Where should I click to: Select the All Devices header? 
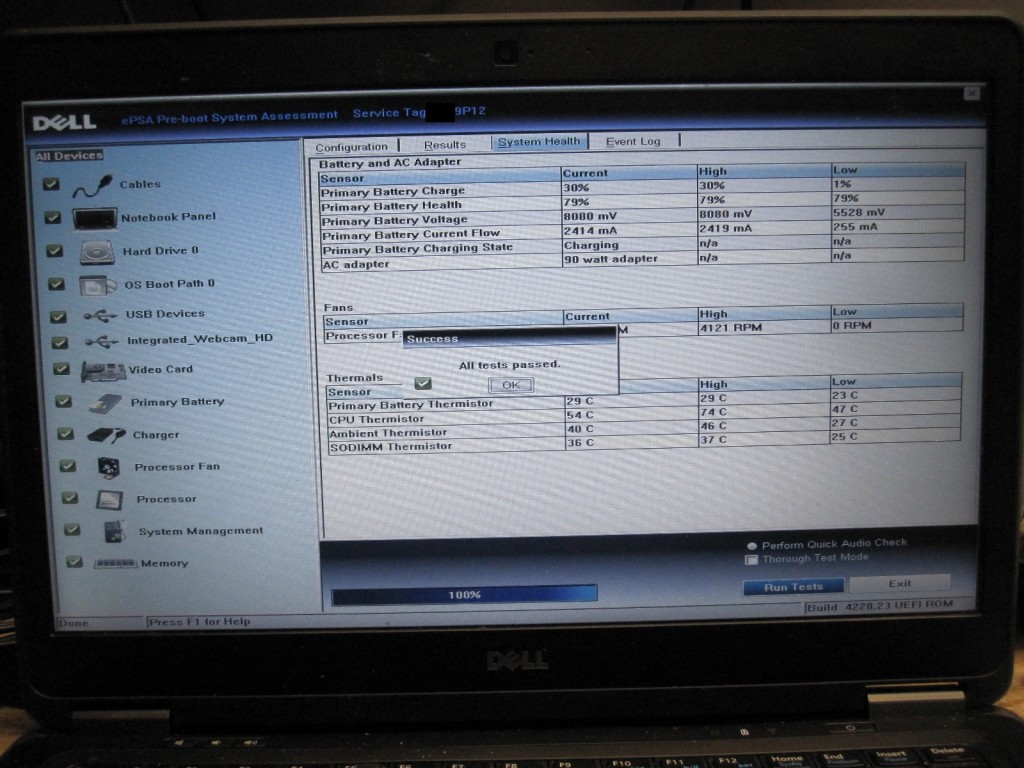click(x=69, y=155)
